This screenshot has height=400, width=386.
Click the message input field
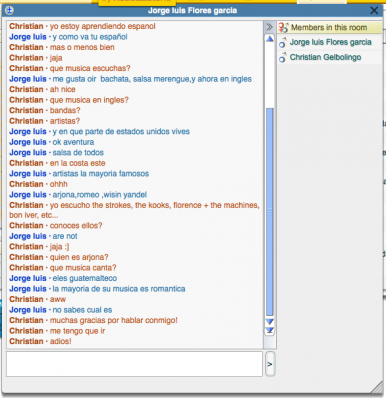tap(134, 364)
